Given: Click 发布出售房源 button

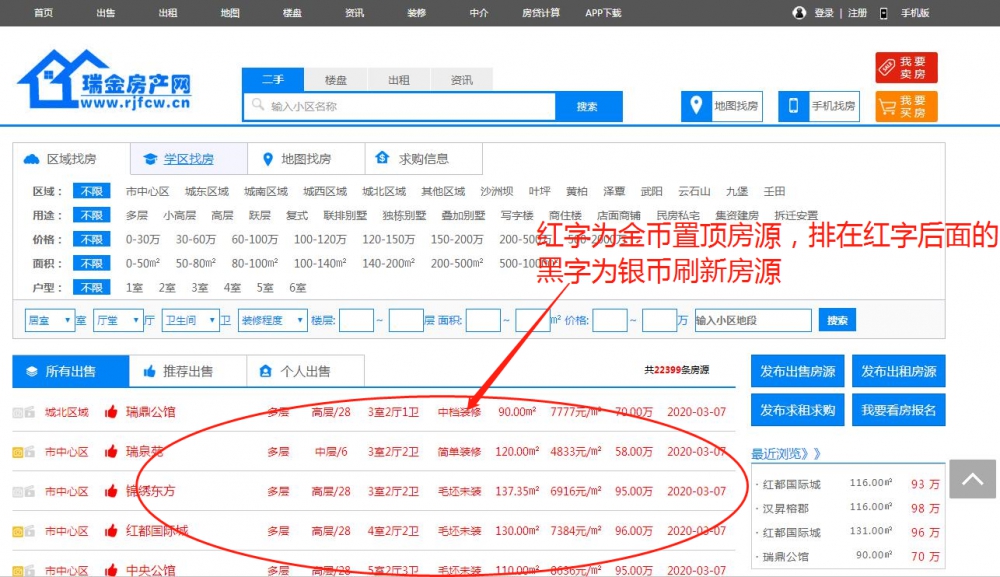Looking at the screenshot, I should coord(798,371).
